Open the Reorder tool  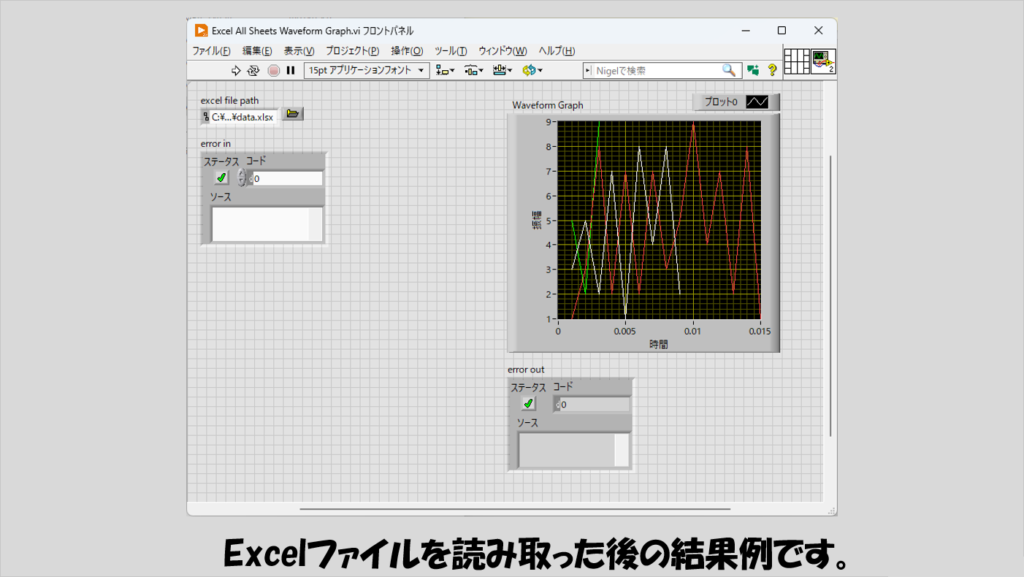coord(532,70)
